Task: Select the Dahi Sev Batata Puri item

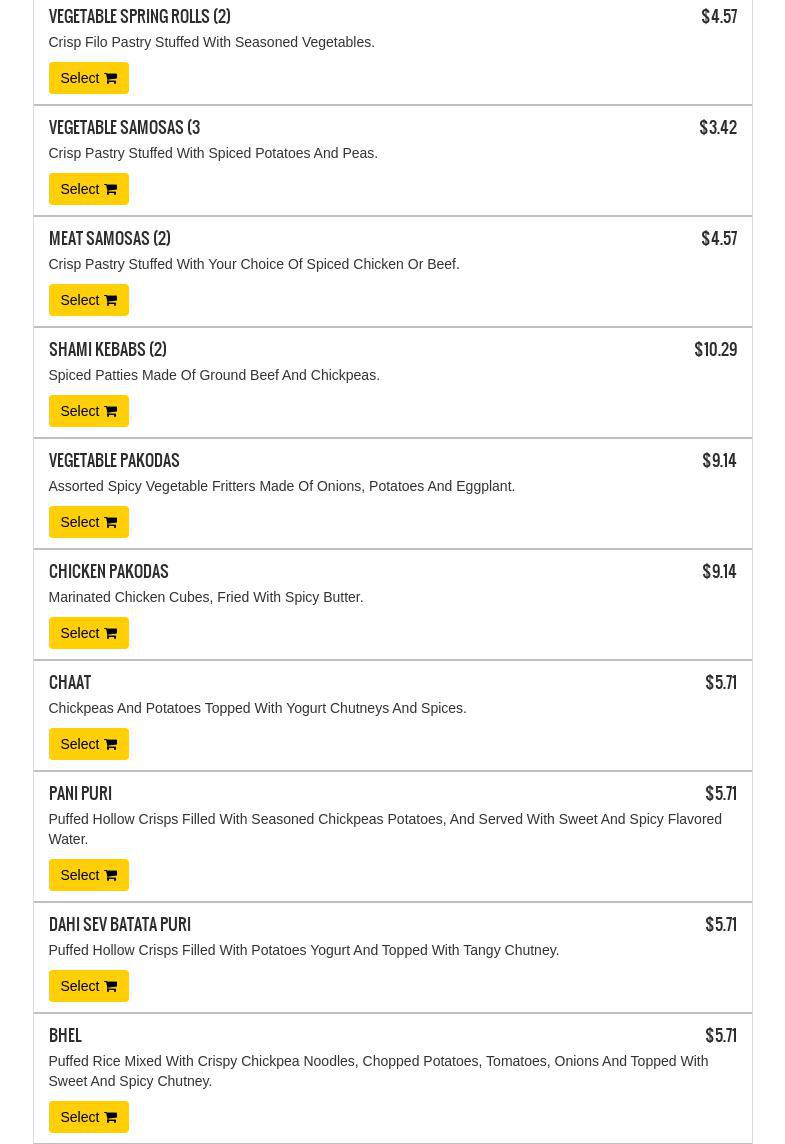Action: [x=88, y=986]
